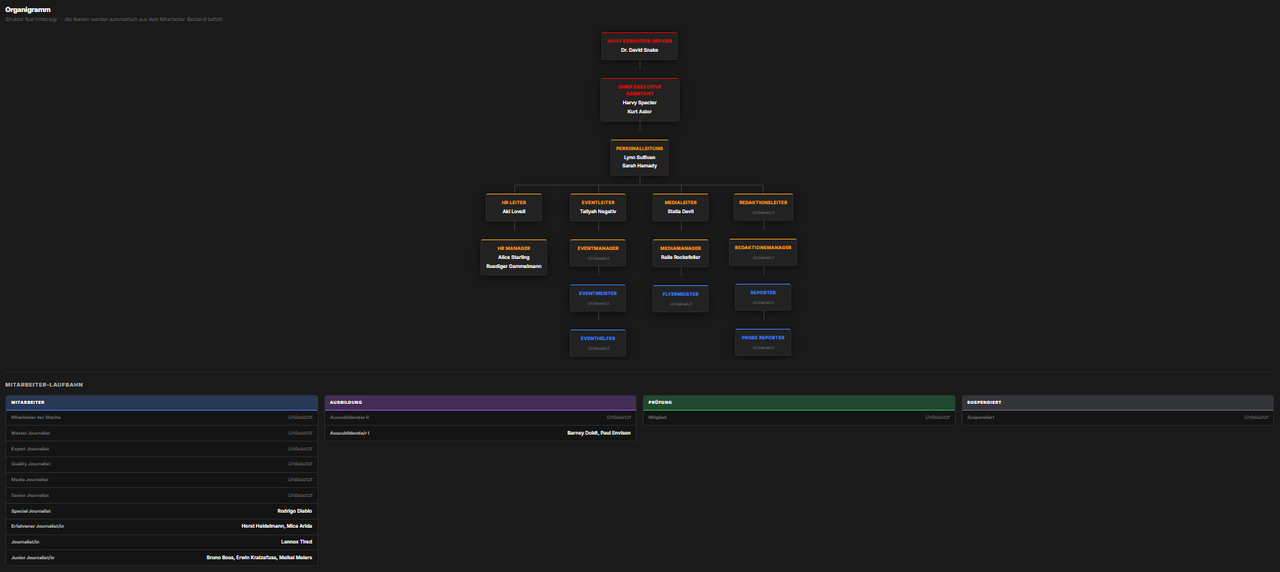Select the Master Journalist row

click(162, 433)
